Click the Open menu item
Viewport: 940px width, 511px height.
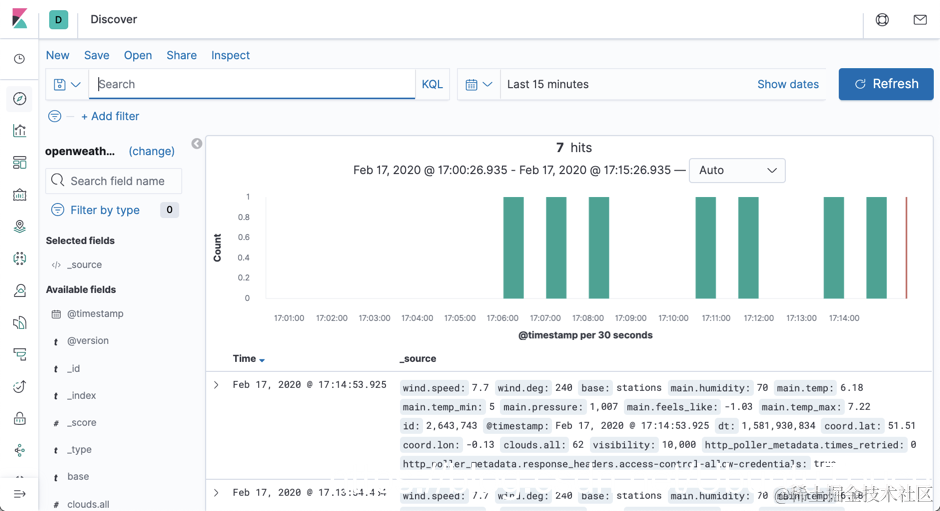[x=138, y=55]
